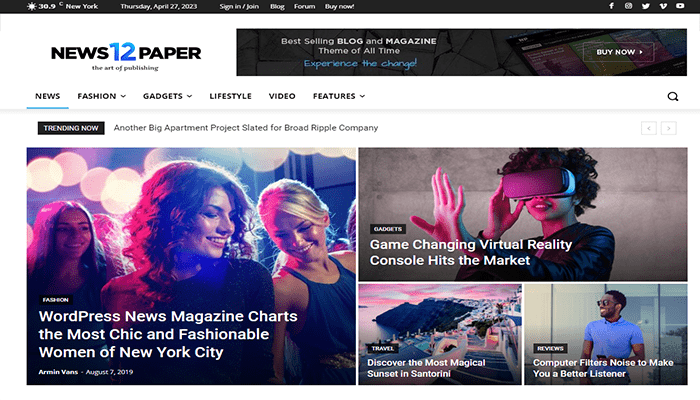
Task: Show previous trending story arrow
Action: coord(649,128)
